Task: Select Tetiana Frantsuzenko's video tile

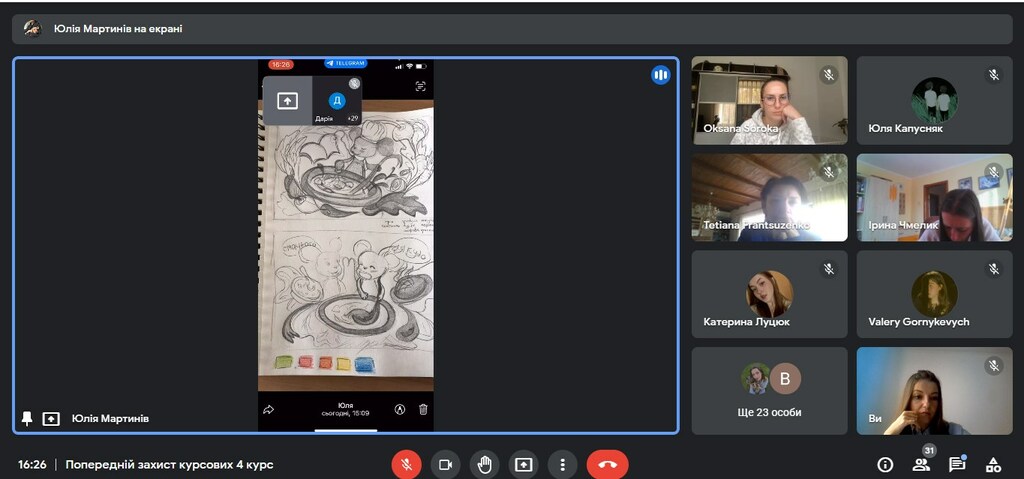Action: [769, 197]
